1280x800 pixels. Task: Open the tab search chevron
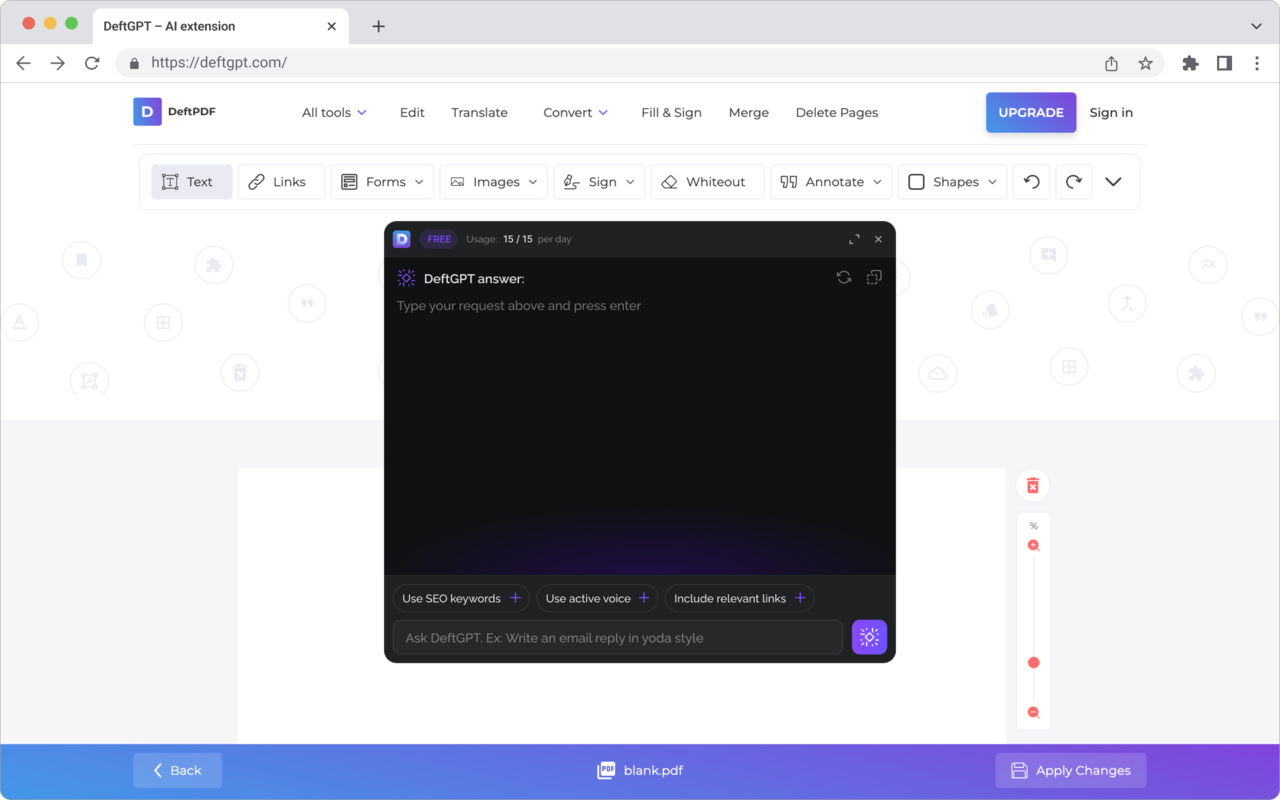[x=1257, y=26]
